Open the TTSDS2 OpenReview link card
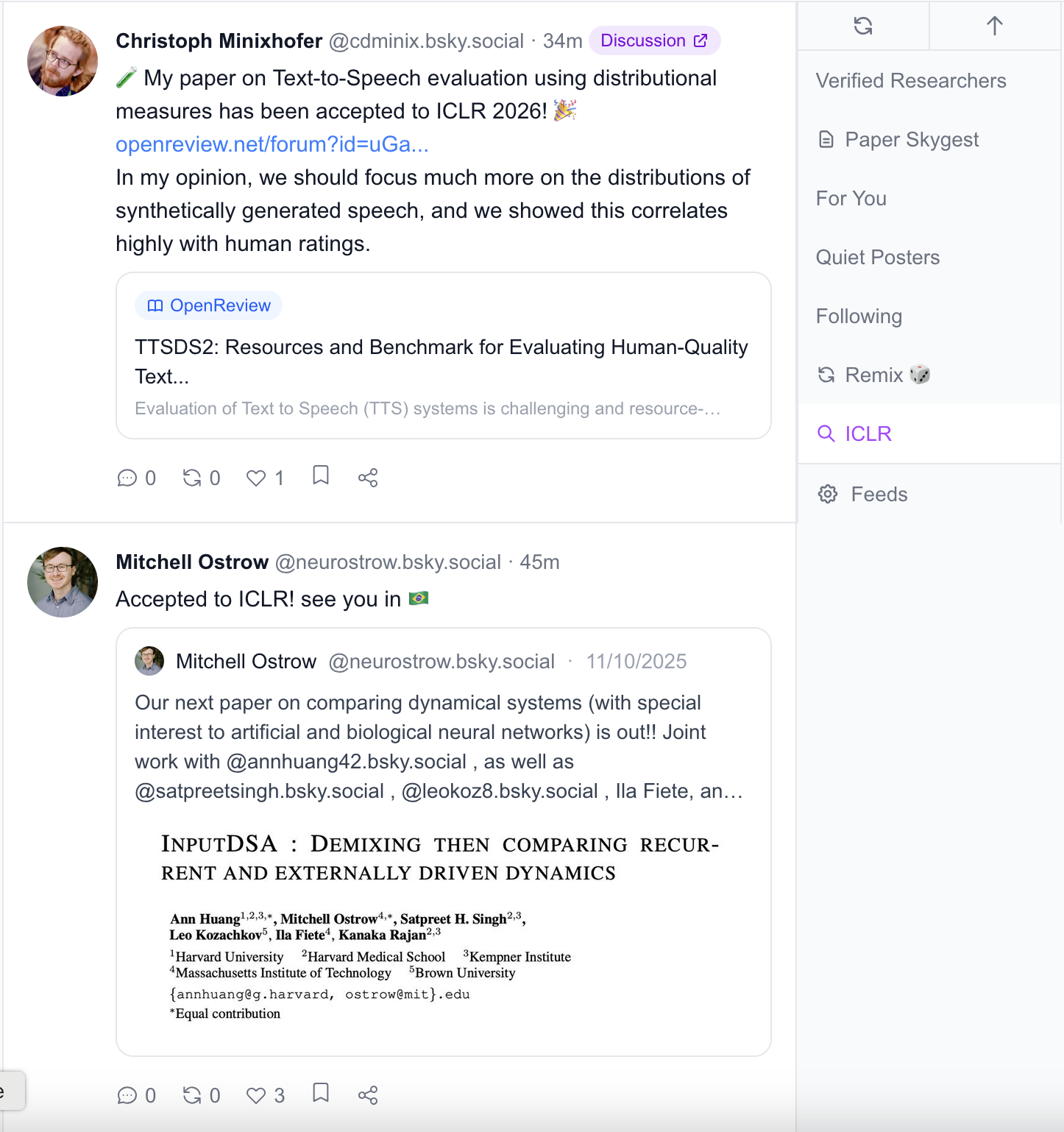 [x=443, y=355]
